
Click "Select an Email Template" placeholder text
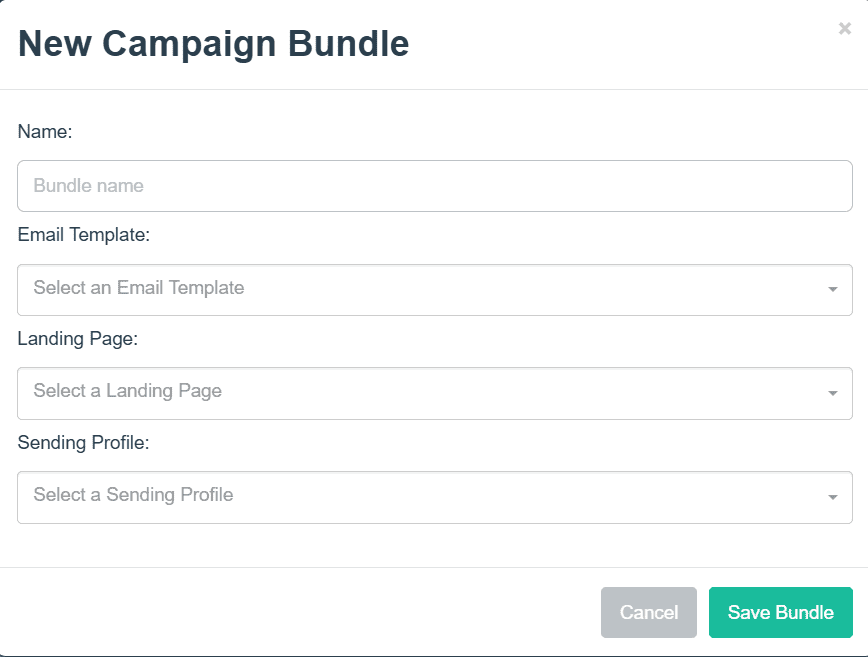(139, 288)
